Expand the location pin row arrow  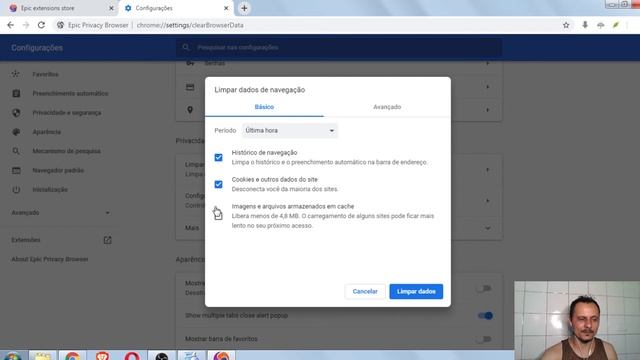(487, 110)
